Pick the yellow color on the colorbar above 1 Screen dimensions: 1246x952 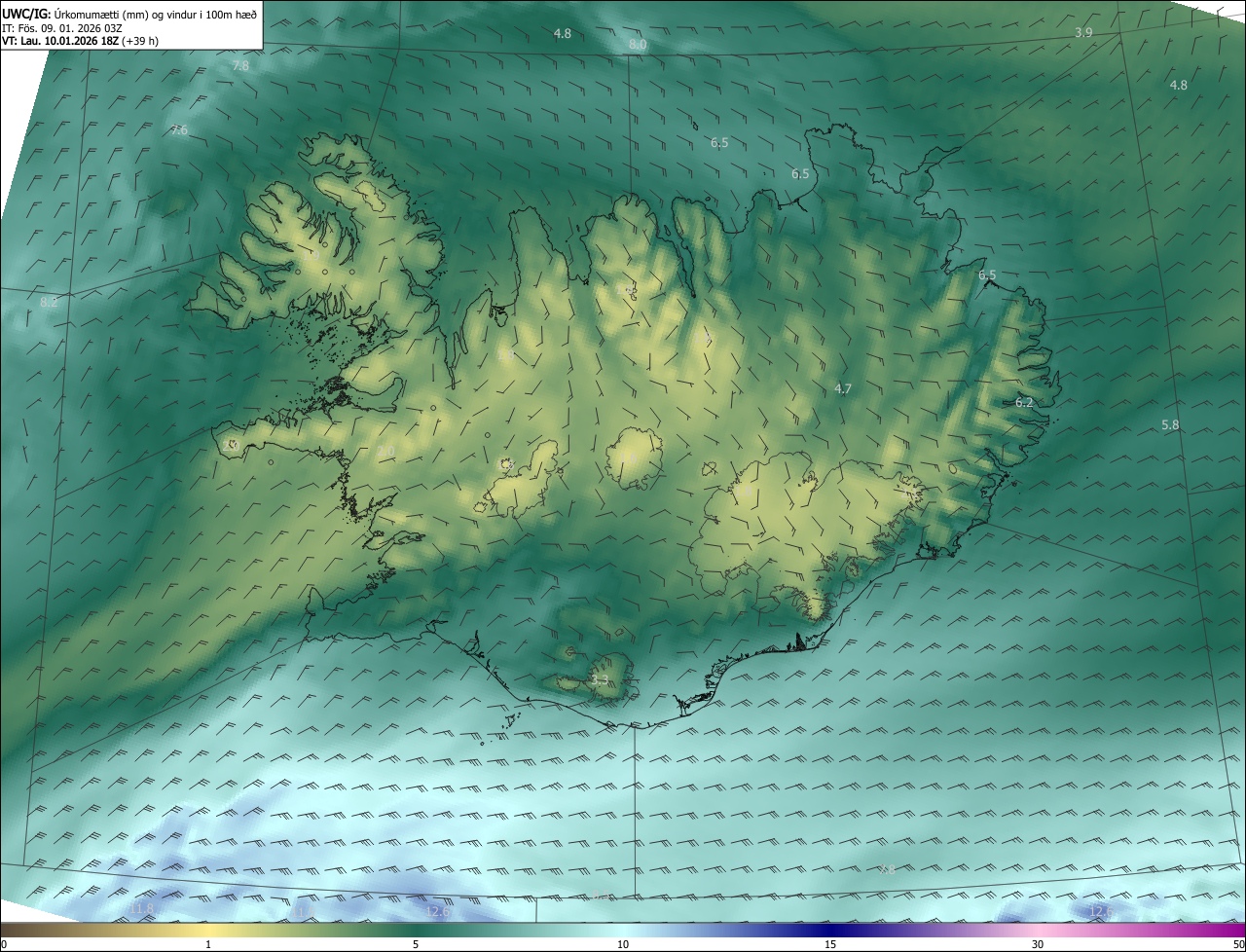[x=208, y=931]
